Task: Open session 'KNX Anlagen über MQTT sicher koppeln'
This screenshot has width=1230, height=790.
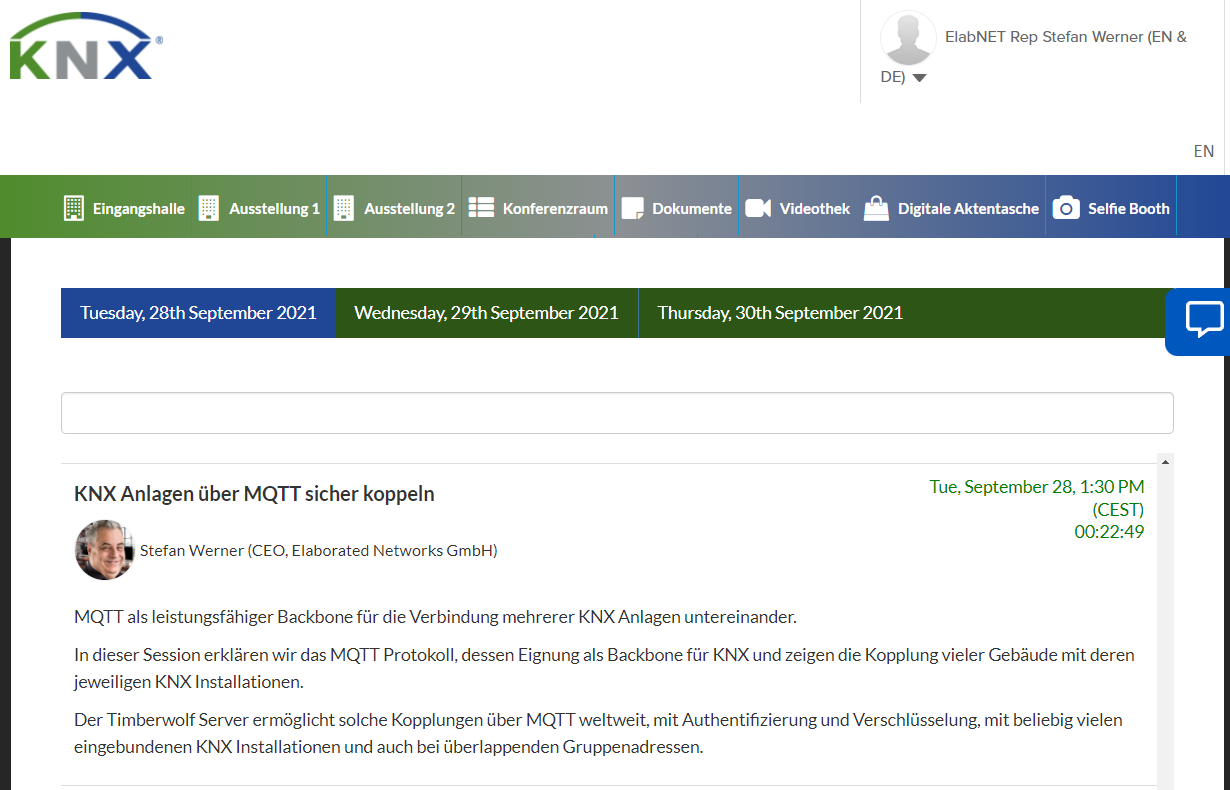Action: (x=254, y=494)
